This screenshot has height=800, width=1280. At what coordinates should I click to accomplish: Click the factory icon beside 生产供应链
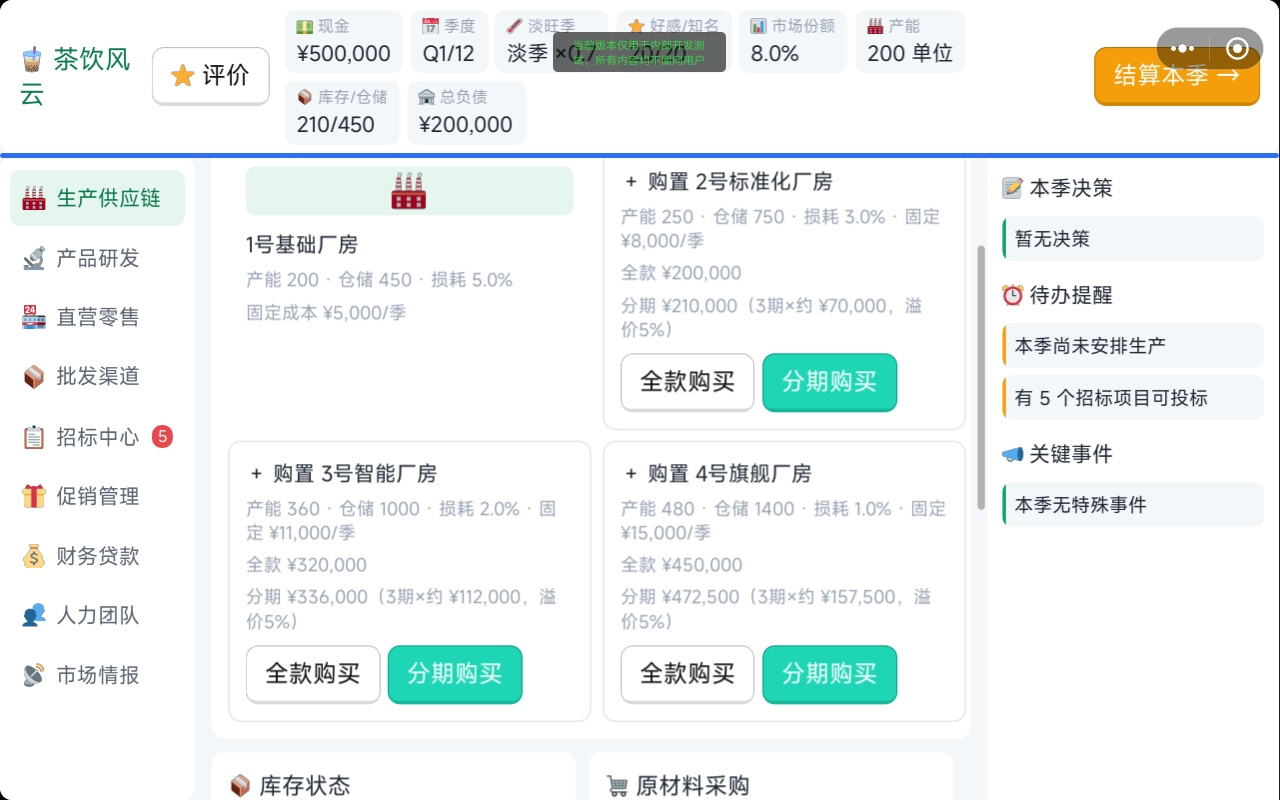[x=34, y=198]
